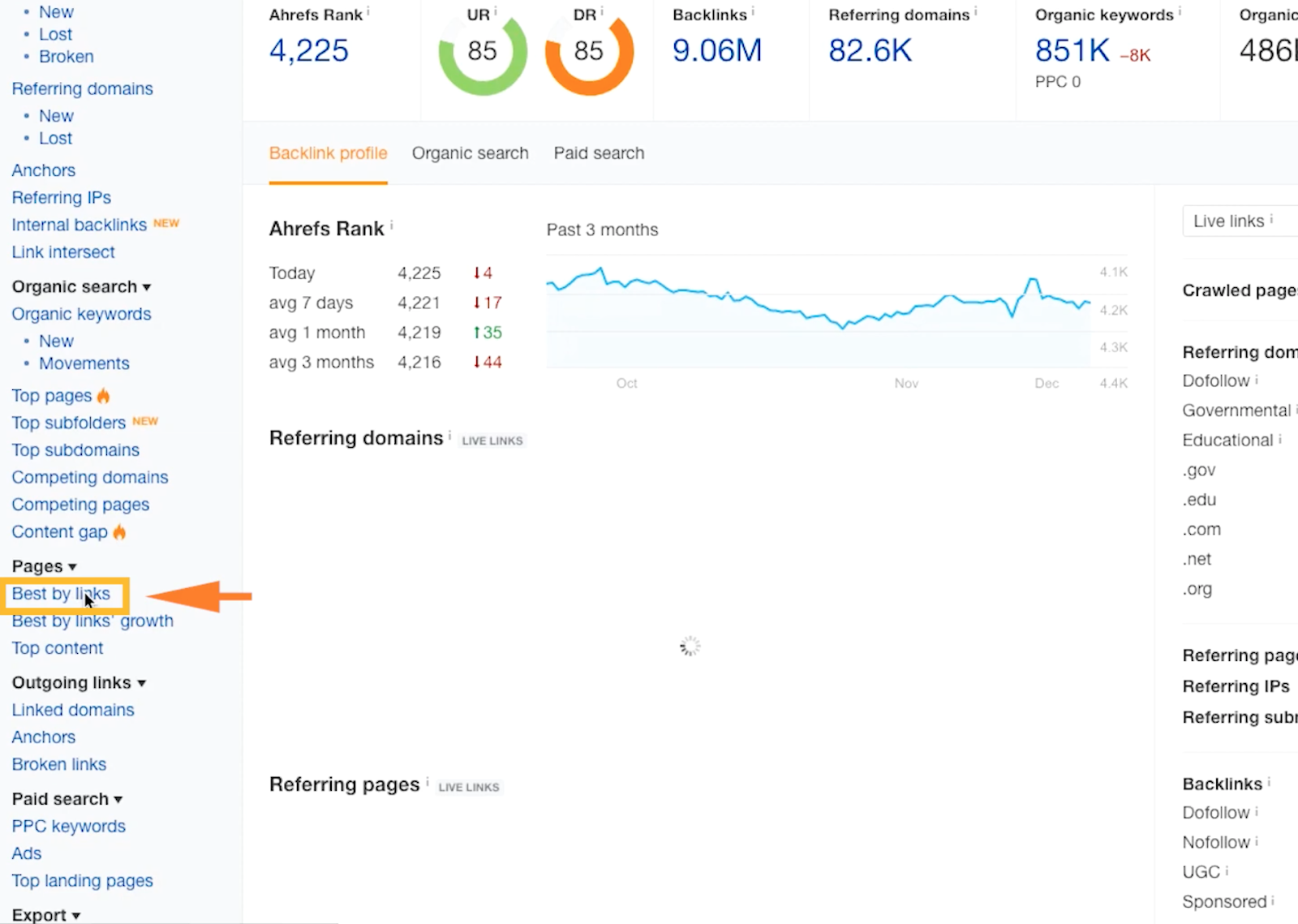The width and height of the screenshot is (1298, 924).
Task: Switch to the Paid search tab
Action: 599,153
